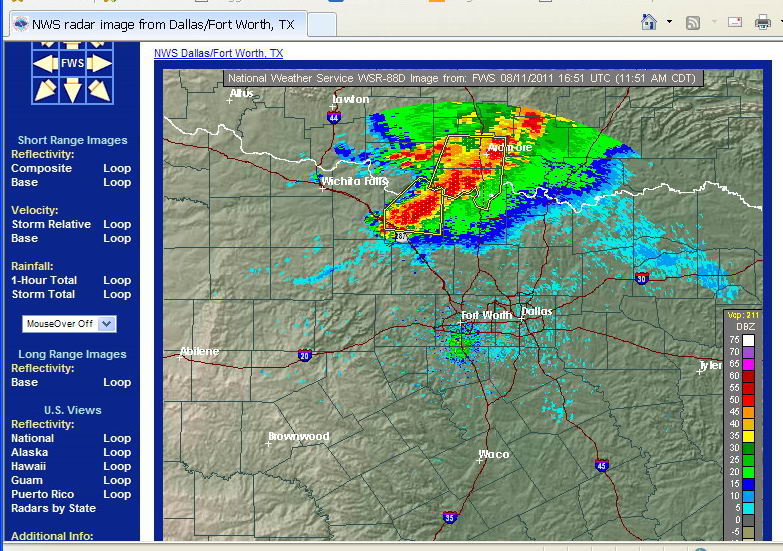Open Loop for long range Base reflectivity

point(117,382)
